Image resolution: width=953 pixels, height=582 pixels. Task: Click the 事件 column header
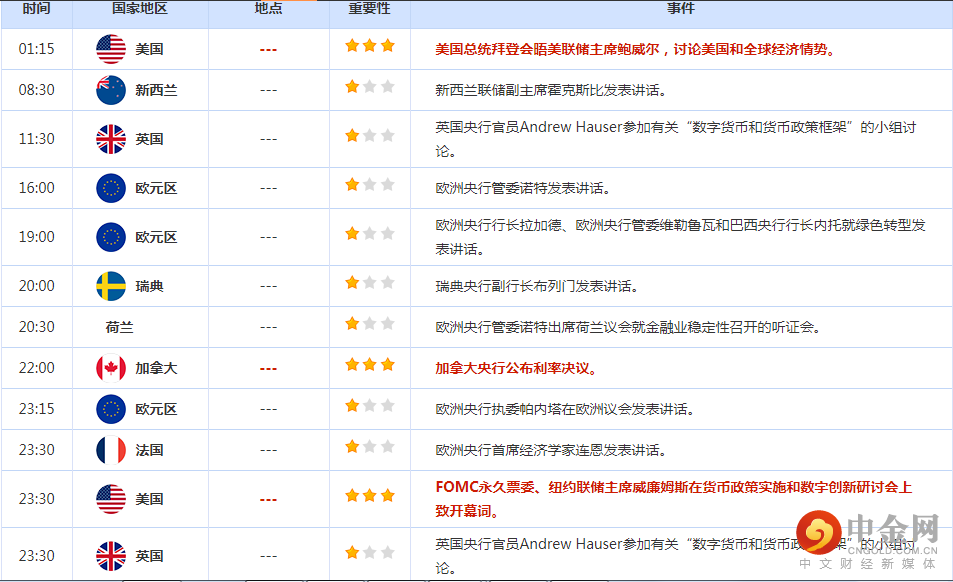click(680, 9)
